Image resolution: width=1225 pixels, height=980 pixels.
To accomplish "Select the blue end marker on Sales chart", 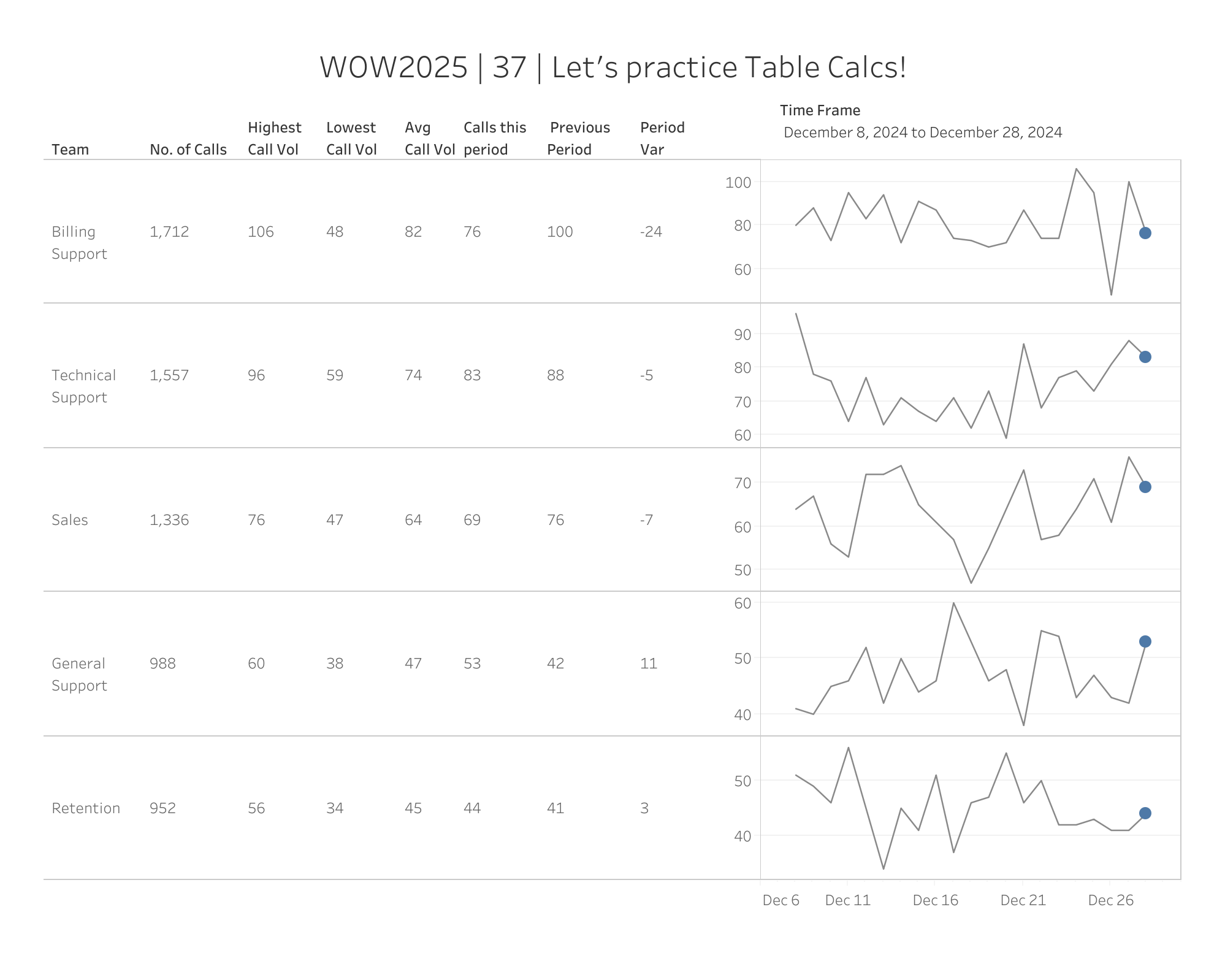I will click(1145, 487).
